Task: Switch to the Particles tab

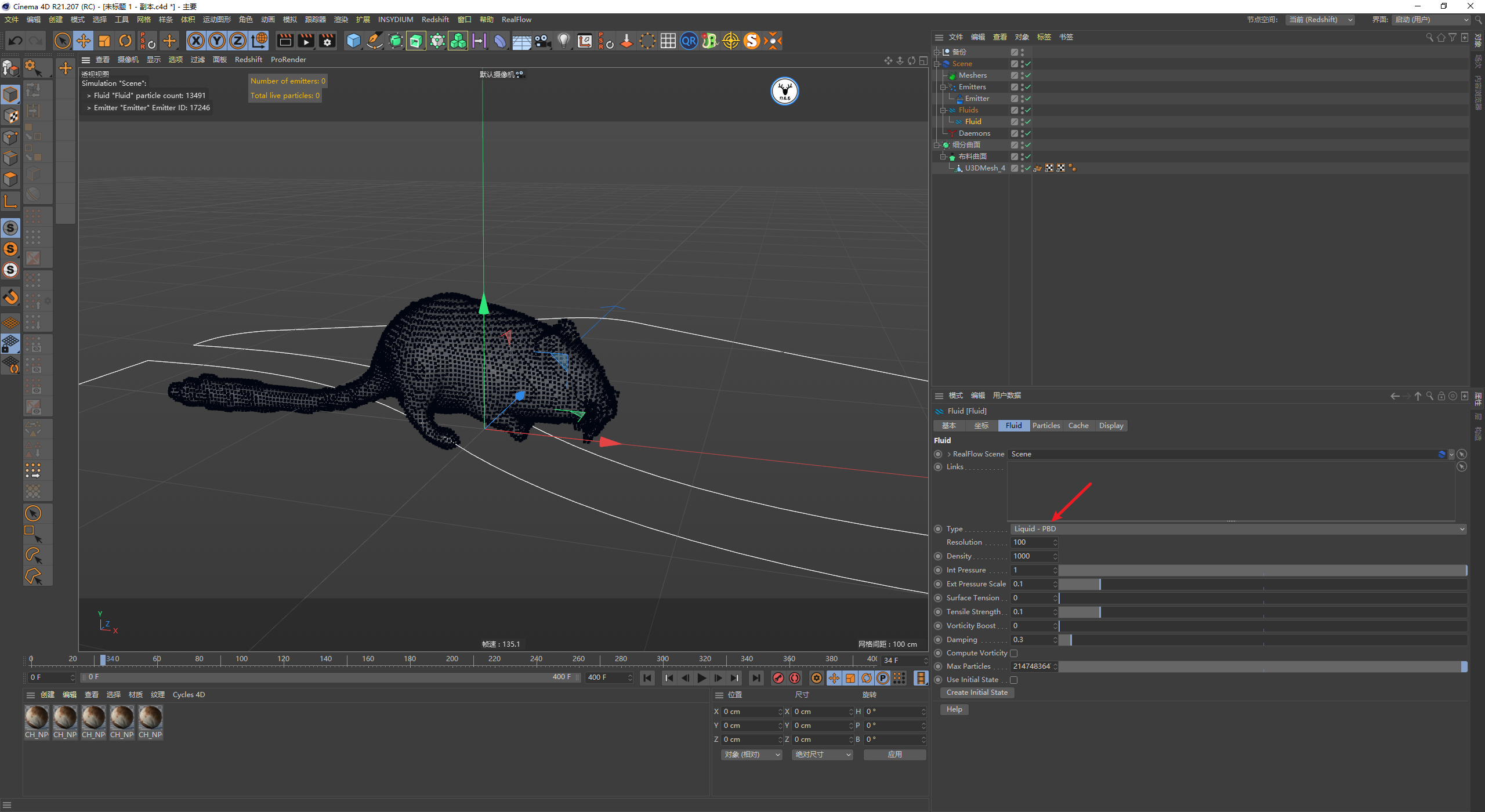Action: click(1046, 426)
